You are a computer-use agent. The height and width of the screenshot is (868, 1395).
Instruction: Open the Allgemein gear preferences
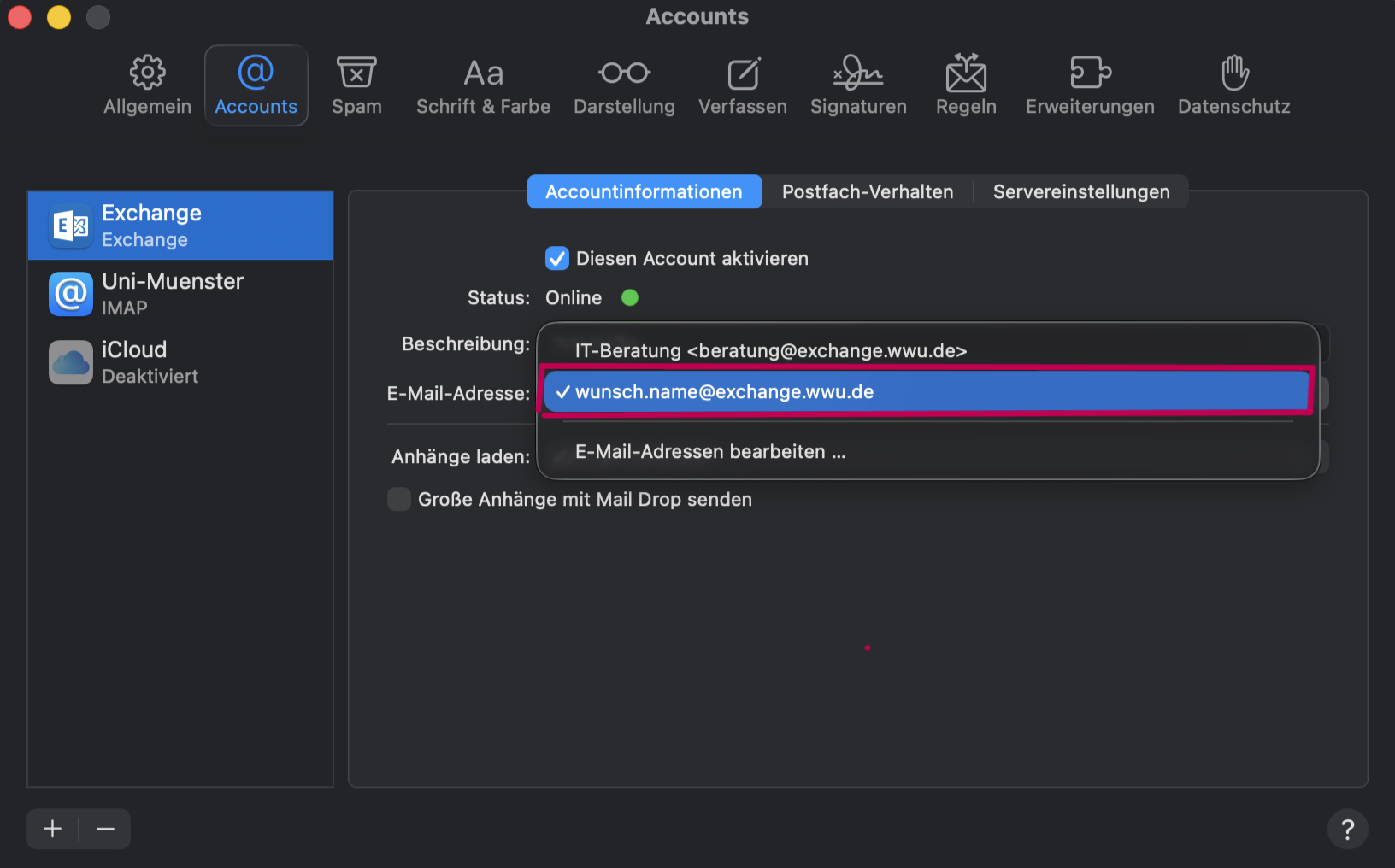pyautogui.click(x=147, y=85)
